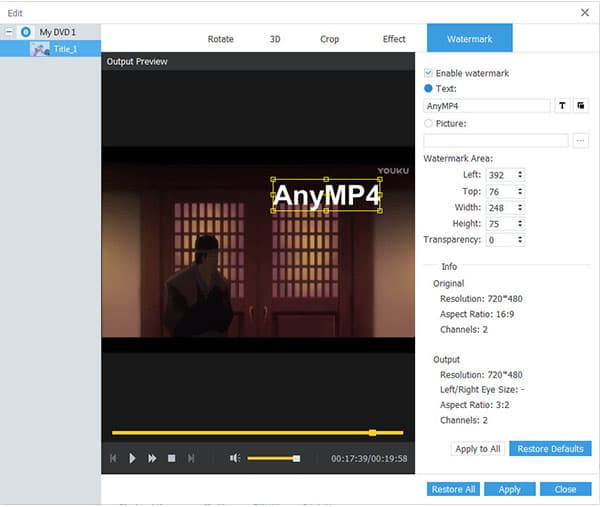Open the Effect tab
Viewport: 600px width, 507px height.
coord(394,39)
